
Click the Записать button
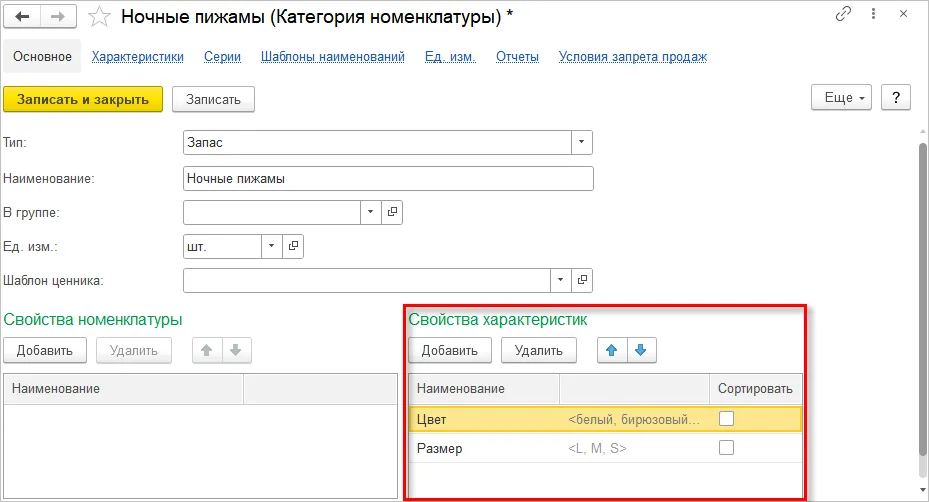213,100
